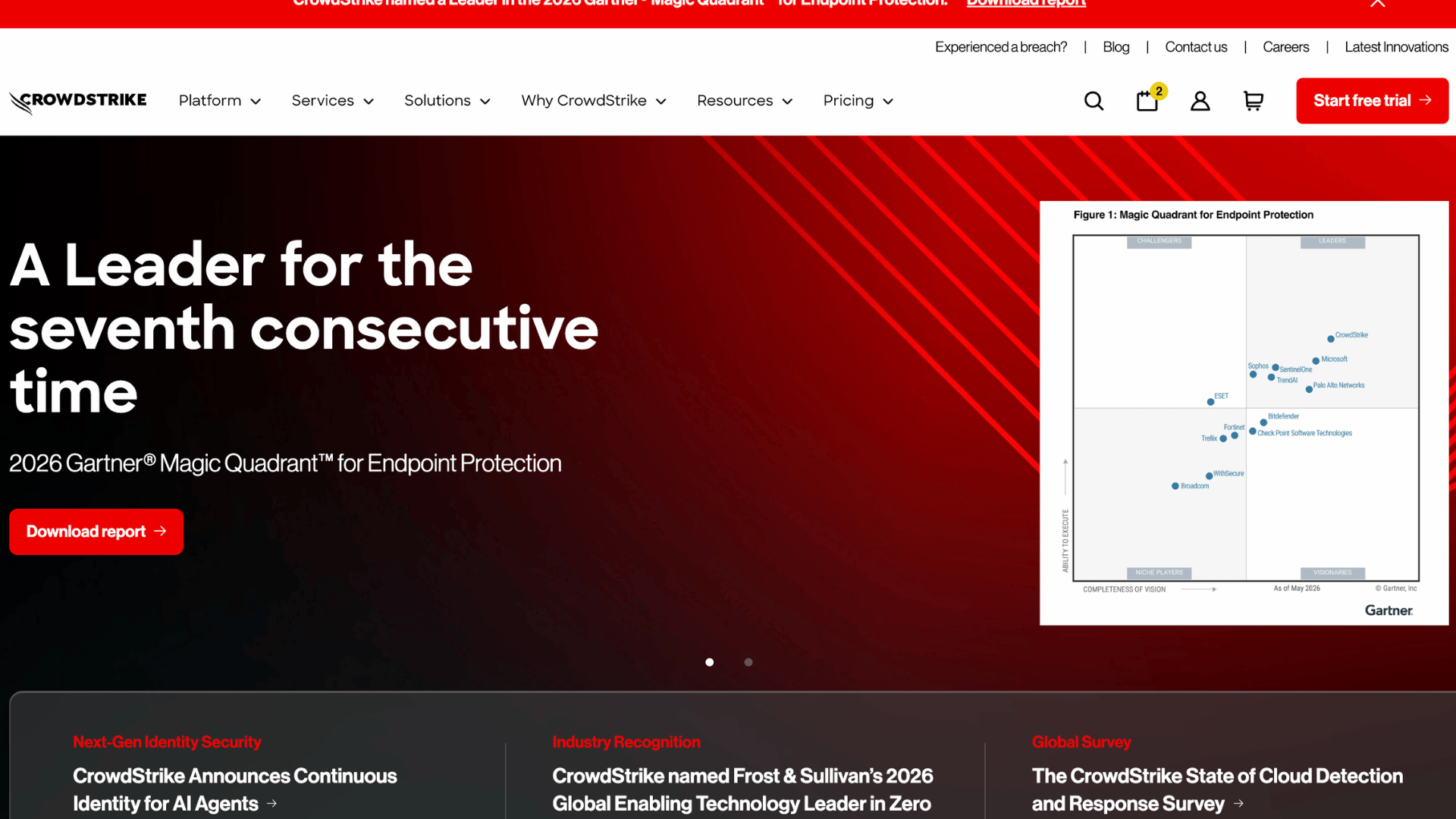
Task: Expand the Pricing menu
Action: pyautogui.click(x=858, y=101)
